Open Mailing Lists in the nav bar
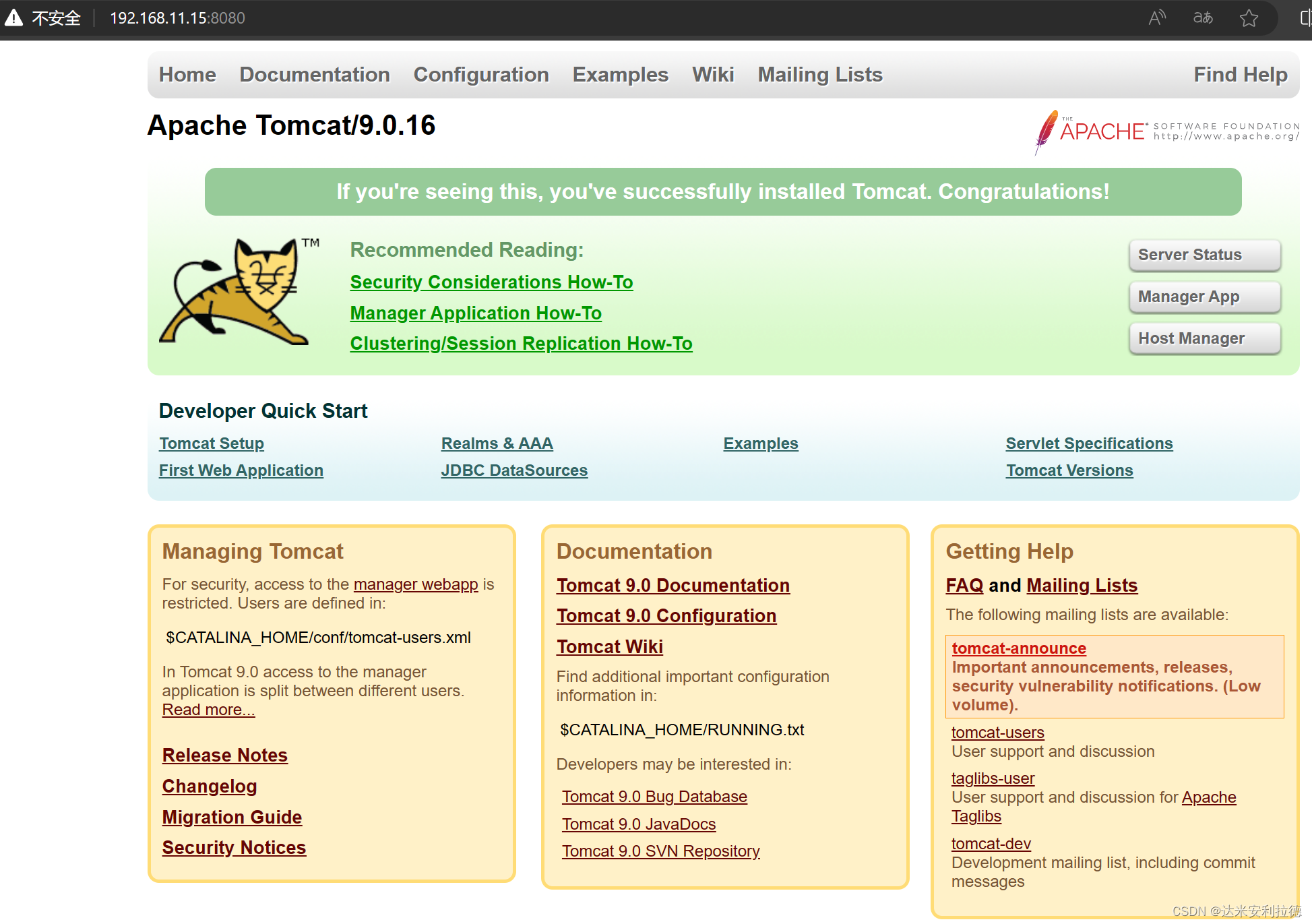 point(820,75)
